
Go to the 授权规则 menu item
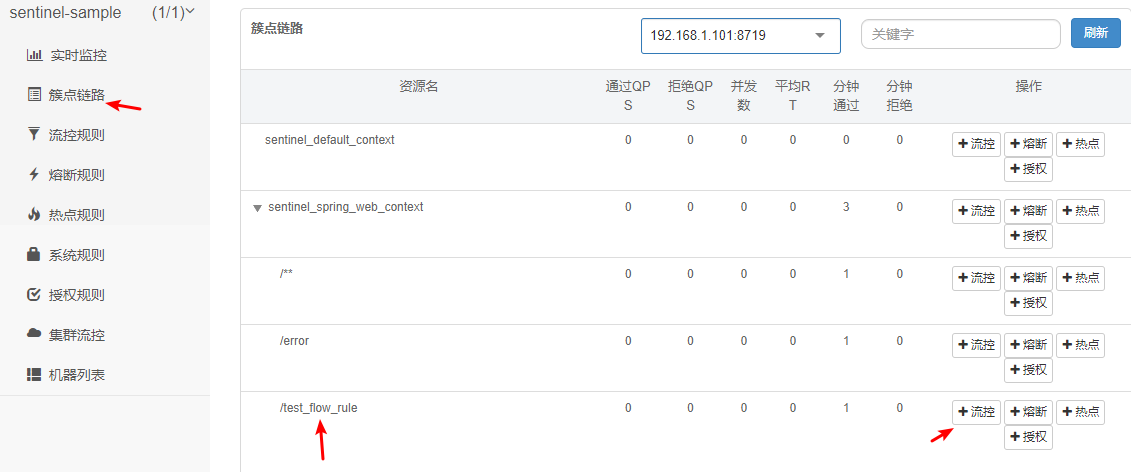tap(77, 295)
